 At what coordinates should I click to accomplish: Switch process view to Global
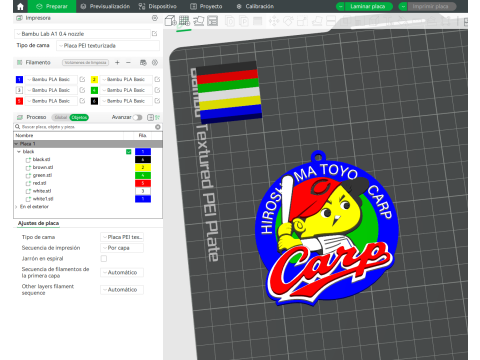click(61, 117)
